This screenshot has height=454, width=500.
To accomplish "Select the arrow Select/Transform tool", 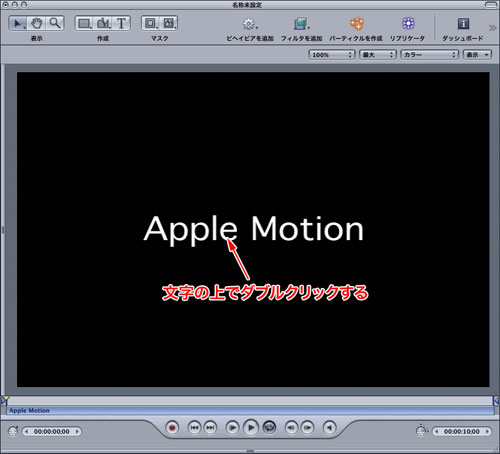I will click(18, 23).
